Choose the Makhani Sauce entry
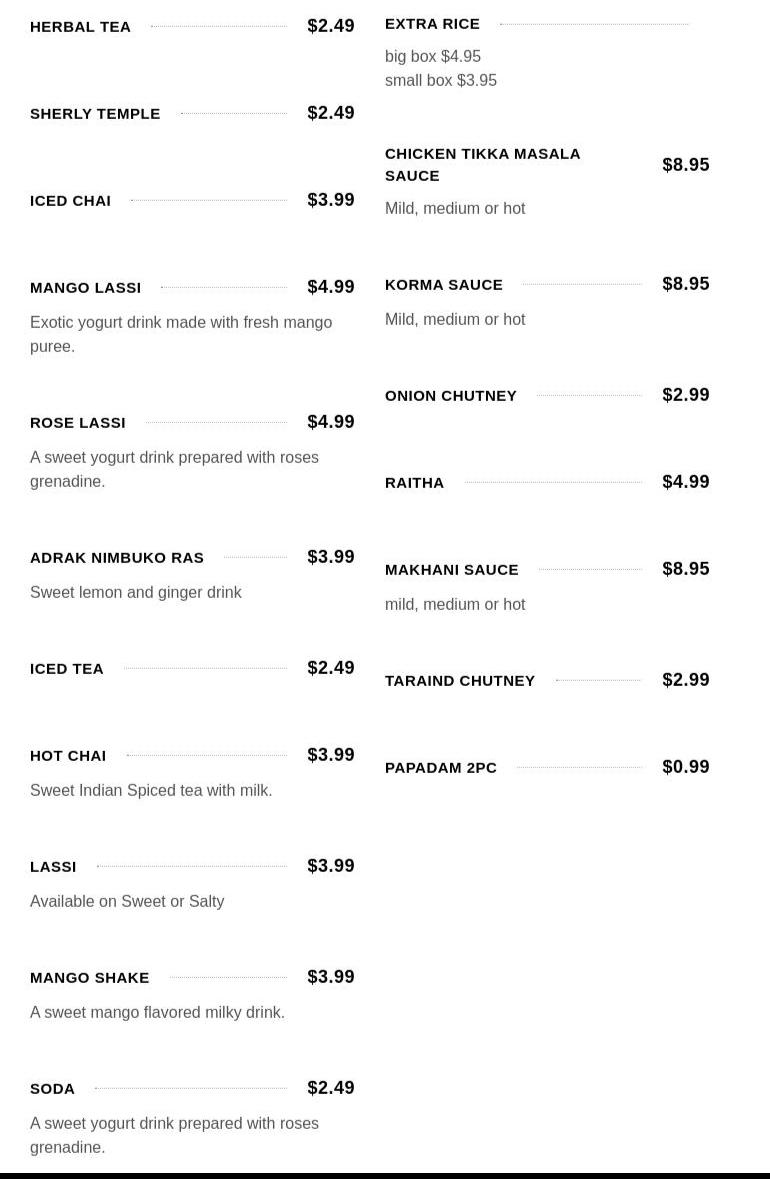Screen dimensions: 770x1179 pyautogui.click(x=452, y=570)
